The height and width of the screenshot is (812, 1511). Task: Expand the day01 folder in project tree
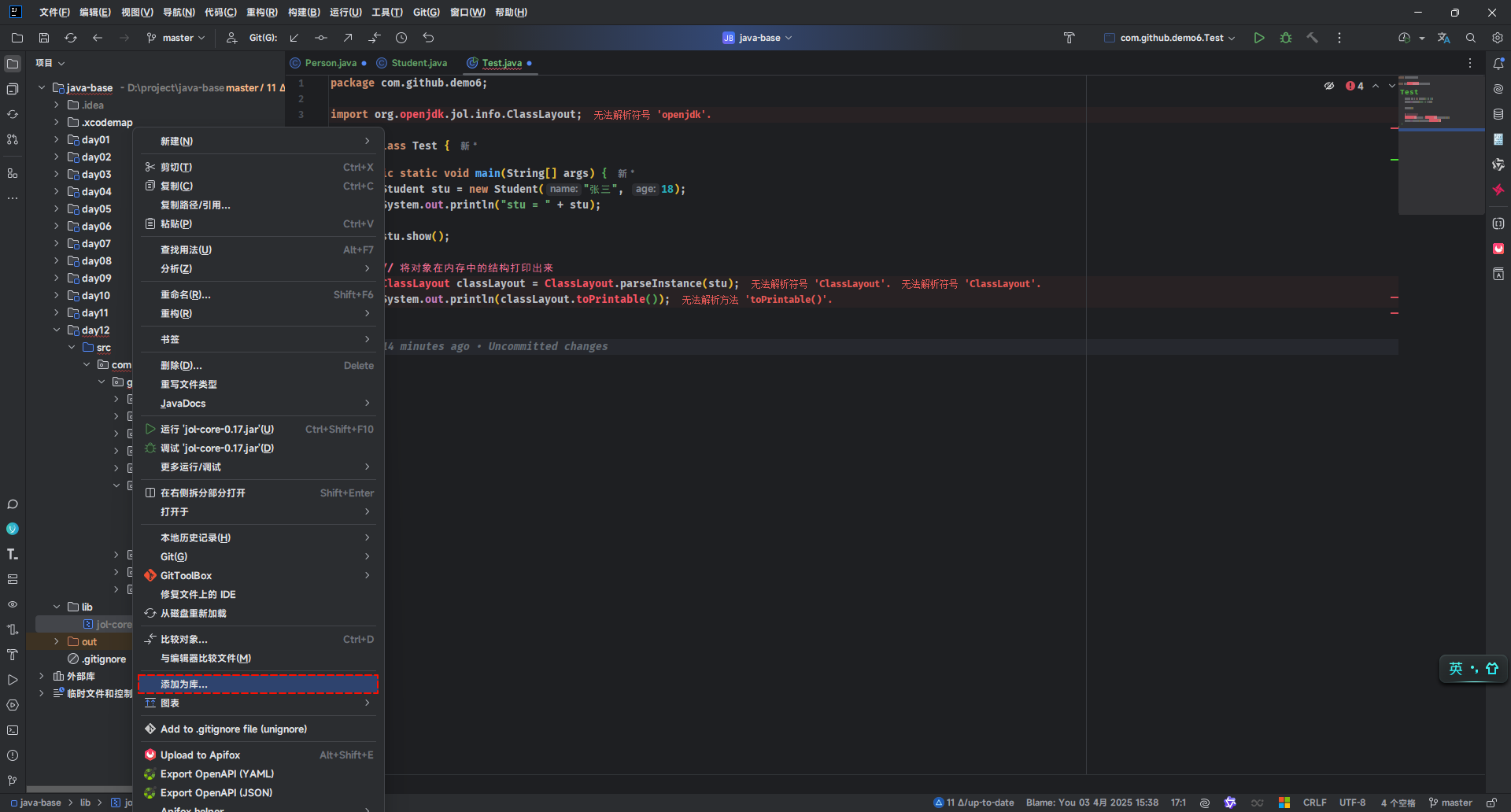[57, 140]
